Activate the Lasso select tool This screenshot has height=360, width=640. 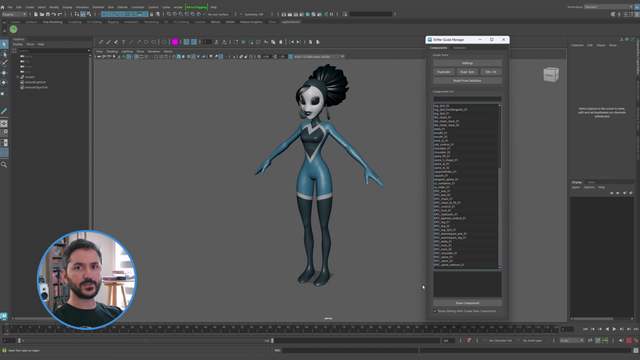pos(4,54)
